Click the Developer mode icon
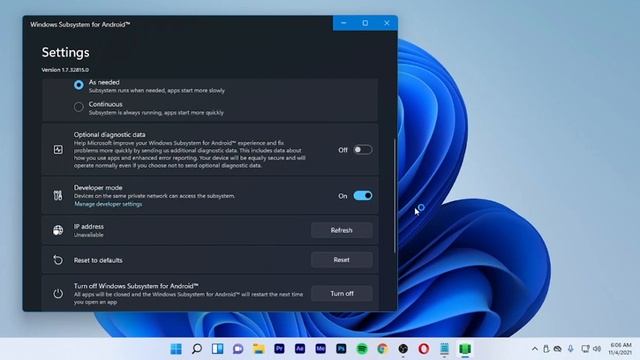 pyautogui.click(x=58, y=196)
